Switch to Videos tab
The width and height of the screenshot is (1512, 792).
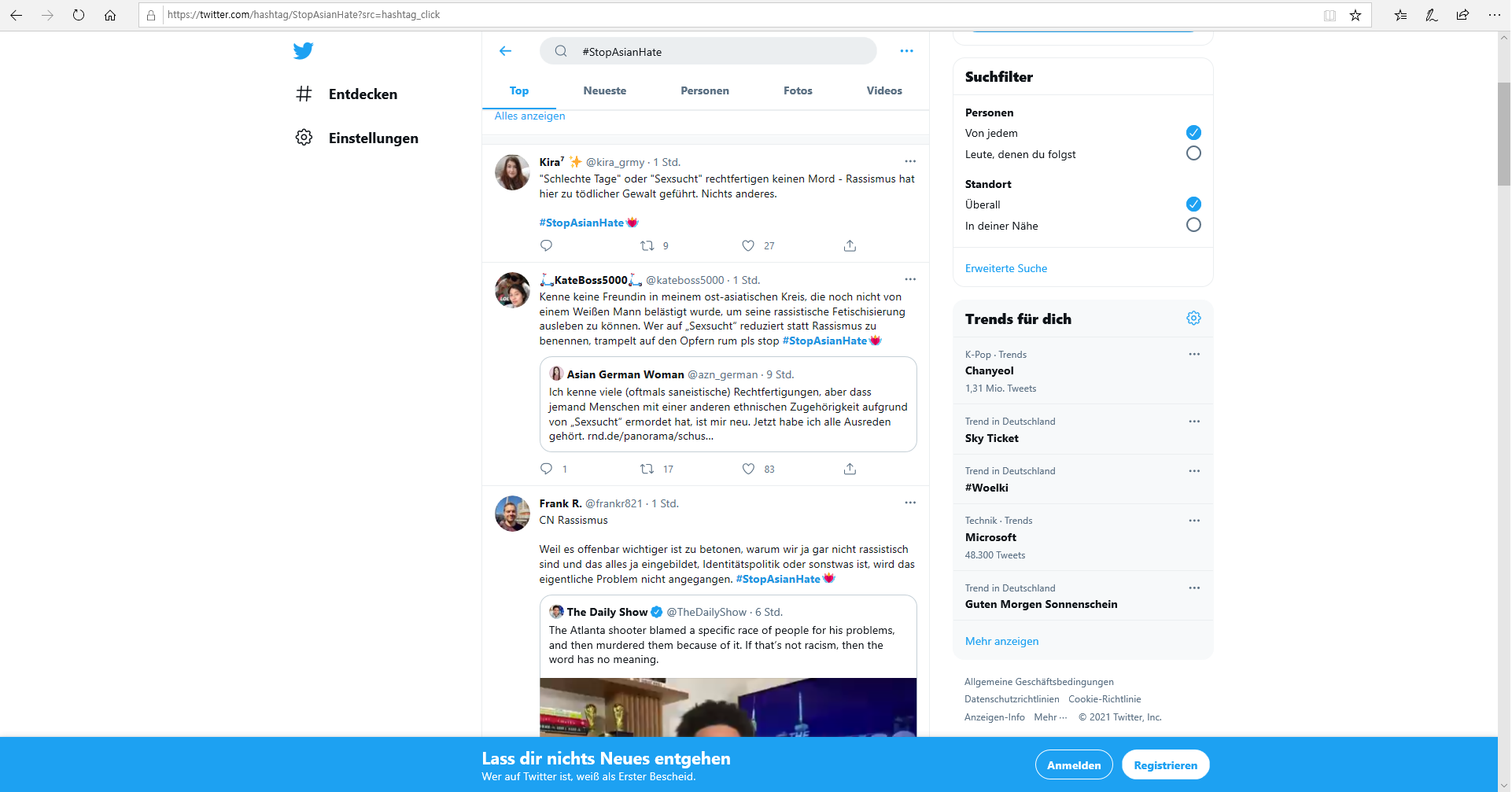coord(884,90)
